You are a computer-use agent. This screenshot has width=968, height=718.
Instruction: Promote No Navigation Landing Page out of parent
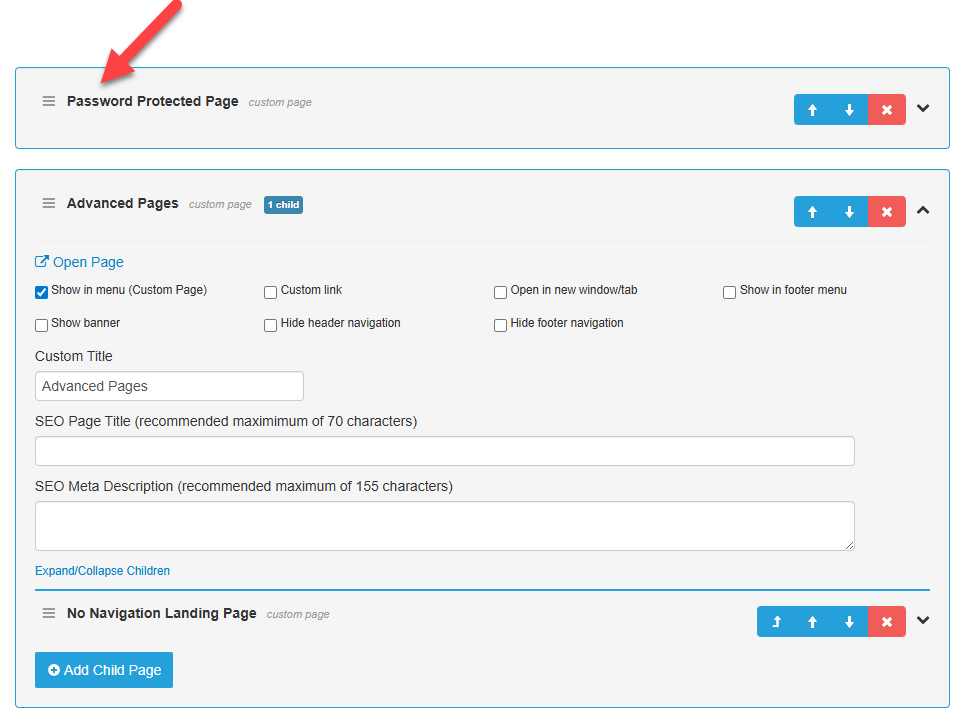775,622
